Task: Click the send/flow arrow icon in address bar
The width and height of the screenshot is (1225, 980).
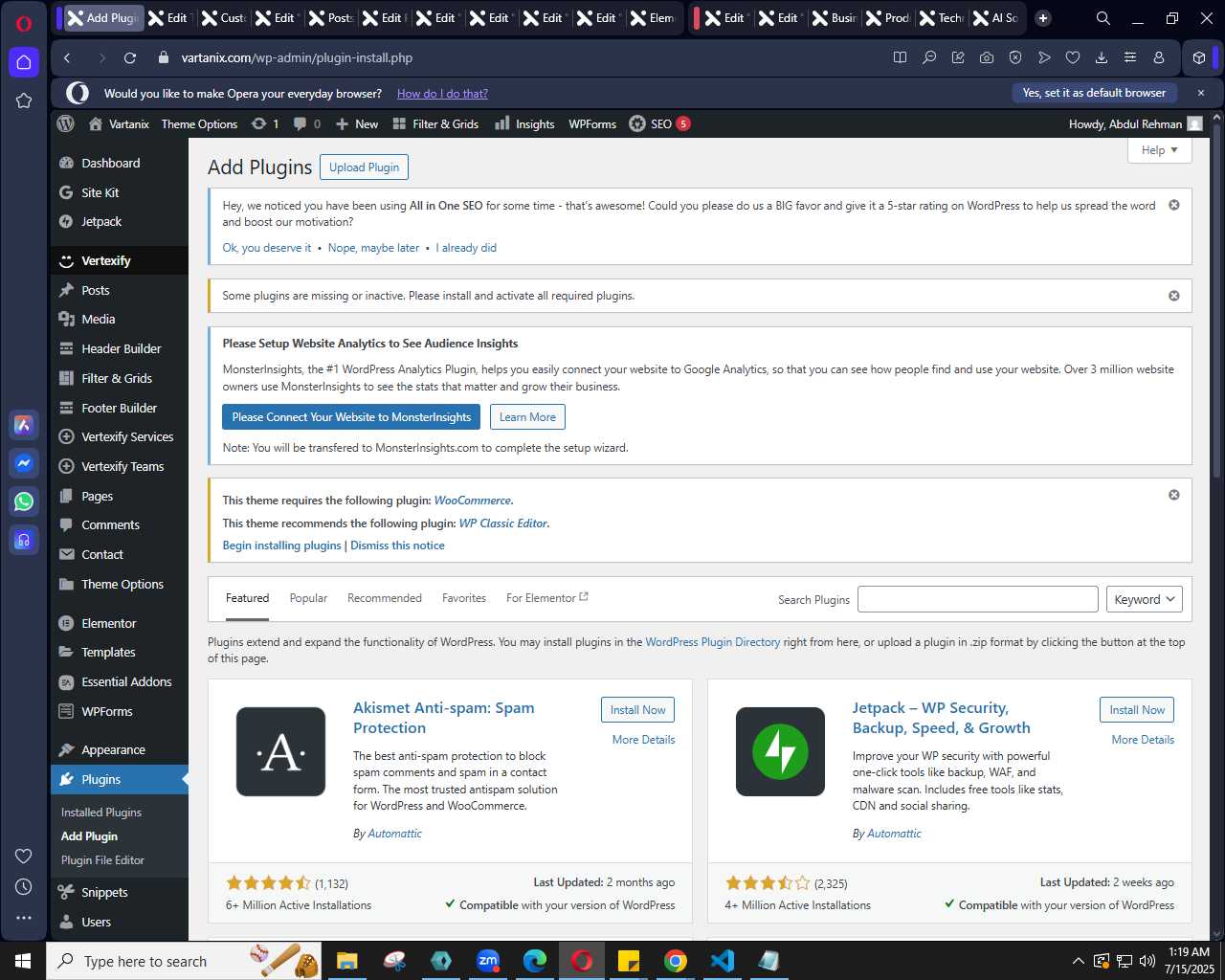Action: pyautogui.click(x=1044, y=57)
